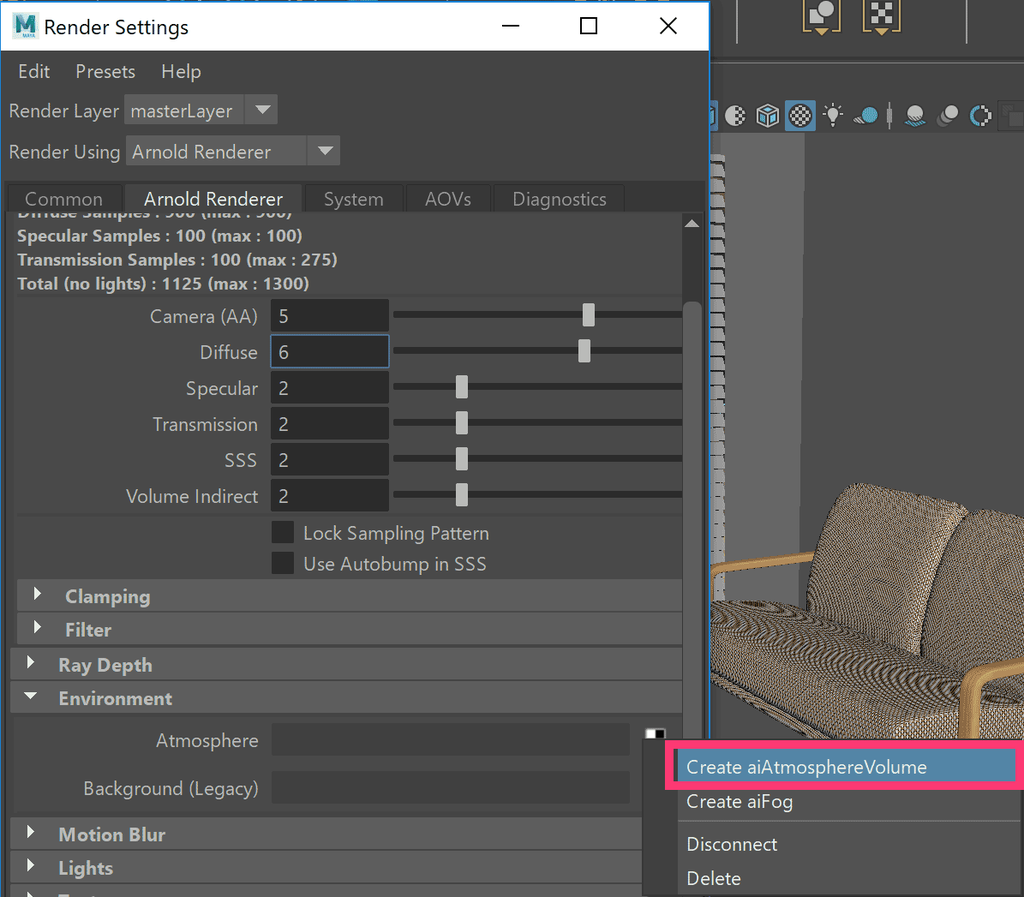Click the 'Specular Samples : 100' text
The image size is (1024, 897).
point(111,235)
